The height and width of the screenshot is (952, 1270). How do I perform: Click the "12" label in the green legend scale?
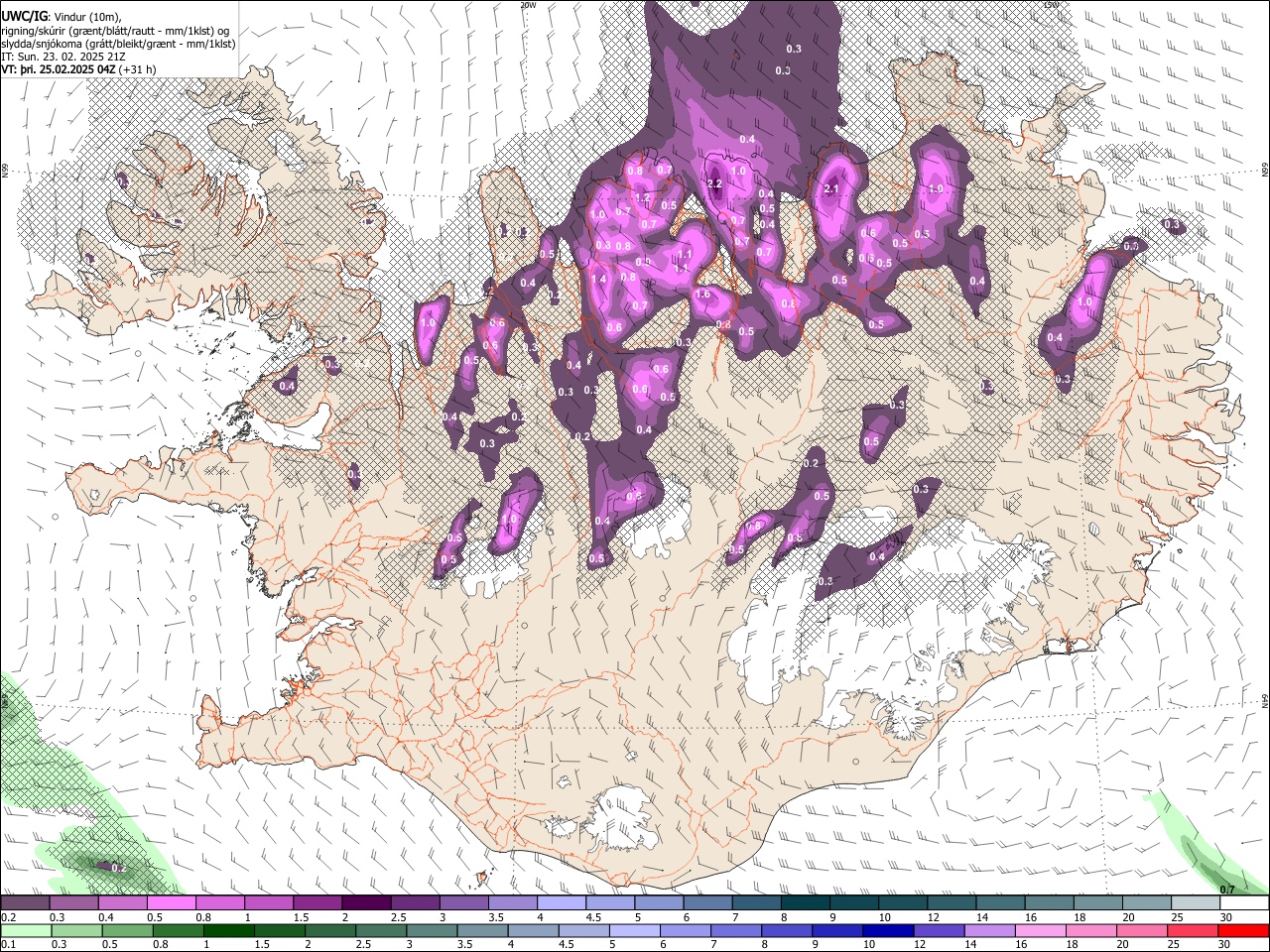pos(920,945)
